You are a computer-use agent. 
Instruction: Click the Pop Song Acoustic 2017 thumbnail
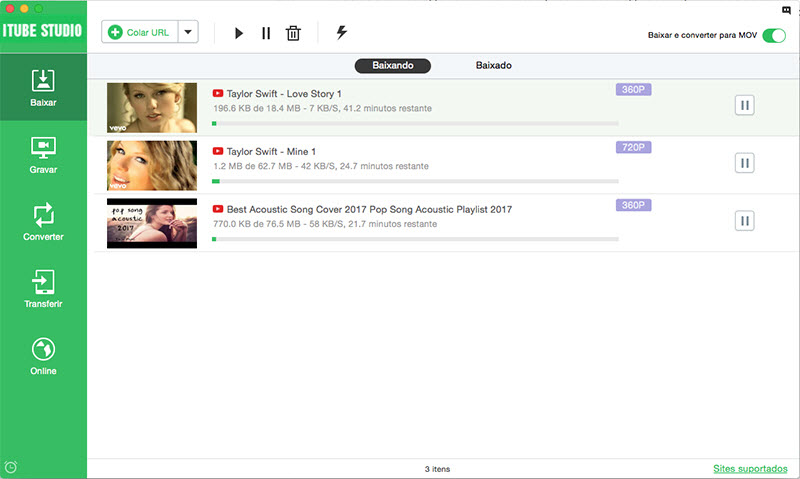pyautogui.click(x=152, y=223)
